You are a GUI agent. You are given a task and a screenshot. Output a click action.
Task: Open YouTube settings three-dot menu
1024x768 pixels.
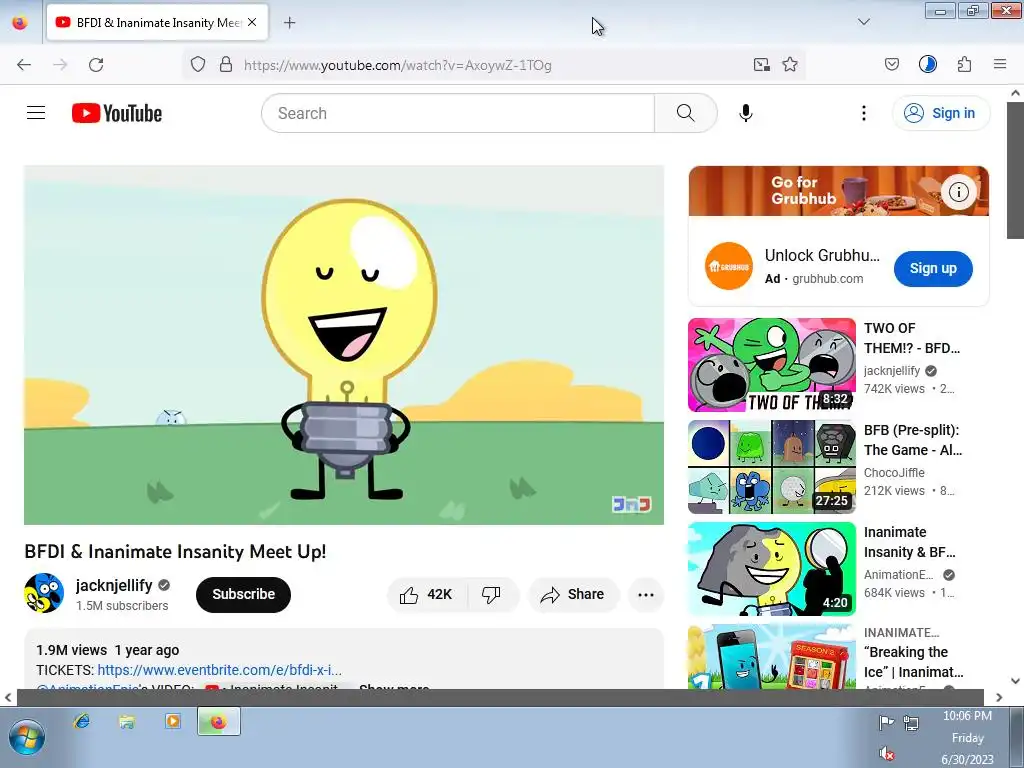(x=863, y=113)
